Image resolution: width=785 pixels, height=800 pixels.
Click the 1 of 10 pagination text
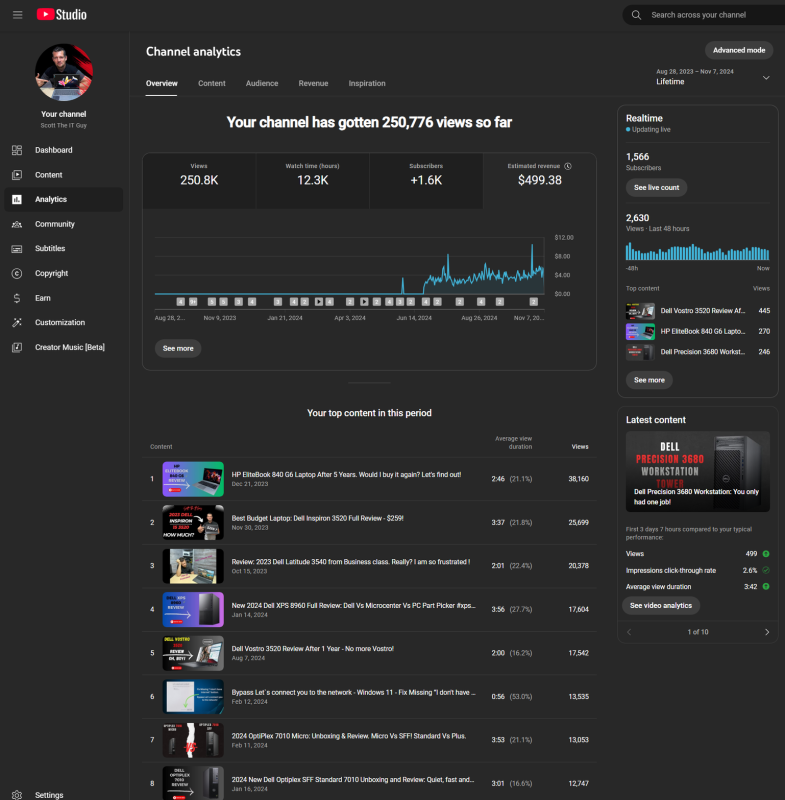coord(698,632)
